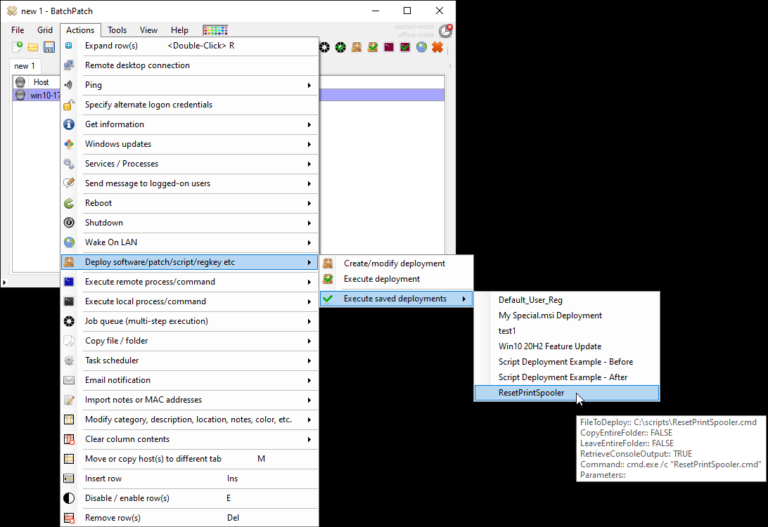Click the Expand row(s) plus icon
The width and height of the screenshot is (768, 527).
(x=69, y=46)
